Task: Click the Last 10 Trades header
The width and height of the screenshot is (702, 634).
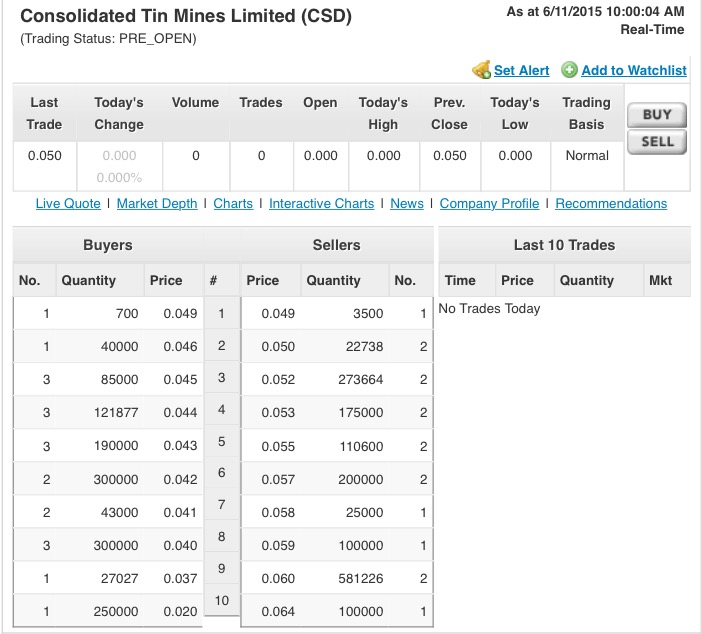Action: click(x=564, y=245)
